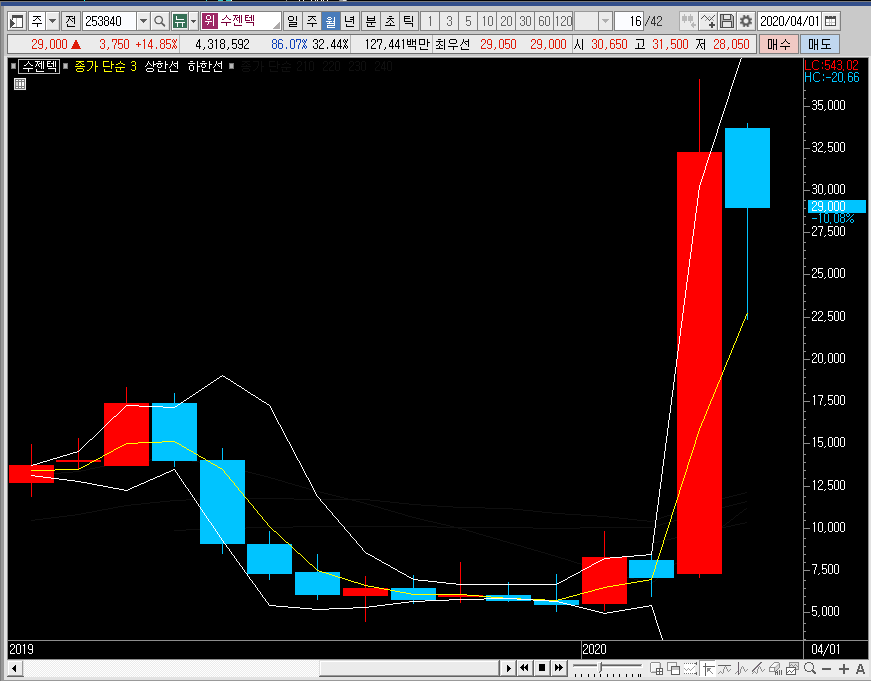Click the replay speed slider handle
This screenshot has width=871, height=681.
pyautogui.click(x=601, y=666)
